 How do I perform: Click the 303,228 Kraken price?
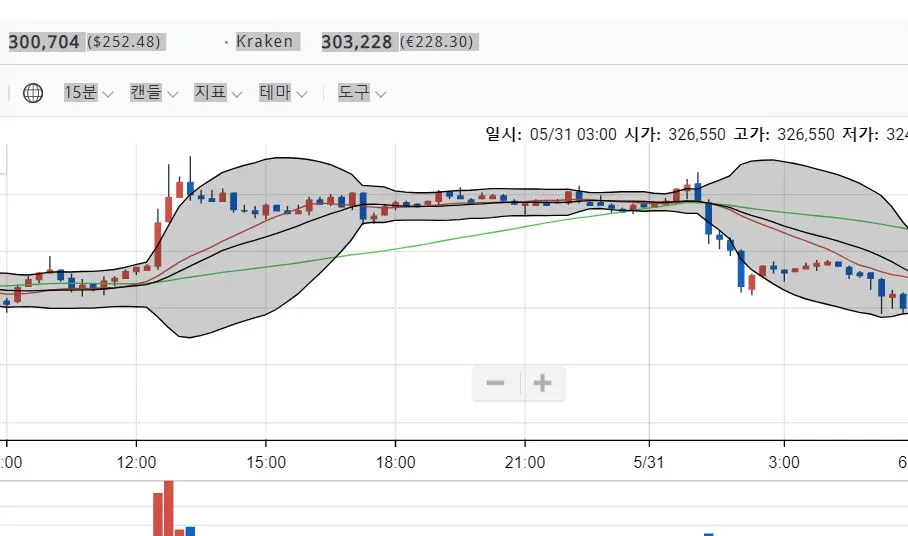(357, 42)
